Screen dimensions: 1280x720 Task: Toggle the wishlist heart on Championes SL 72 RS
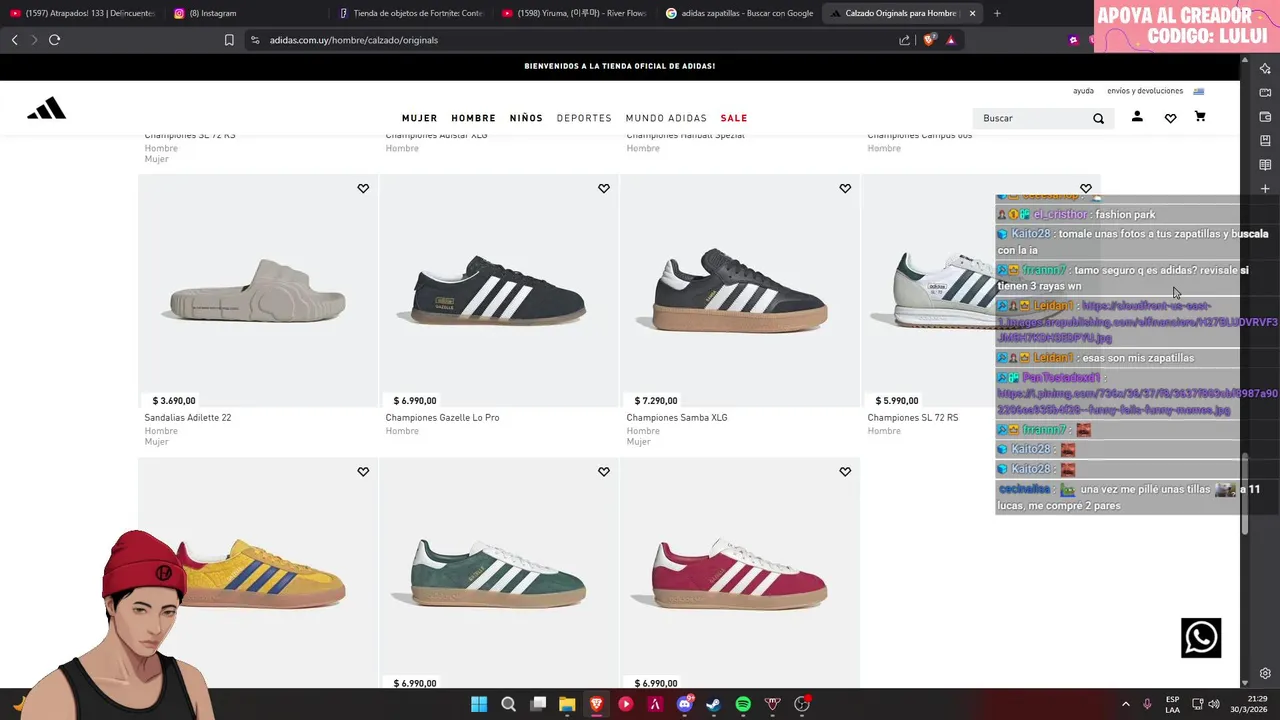point(1086,189)
